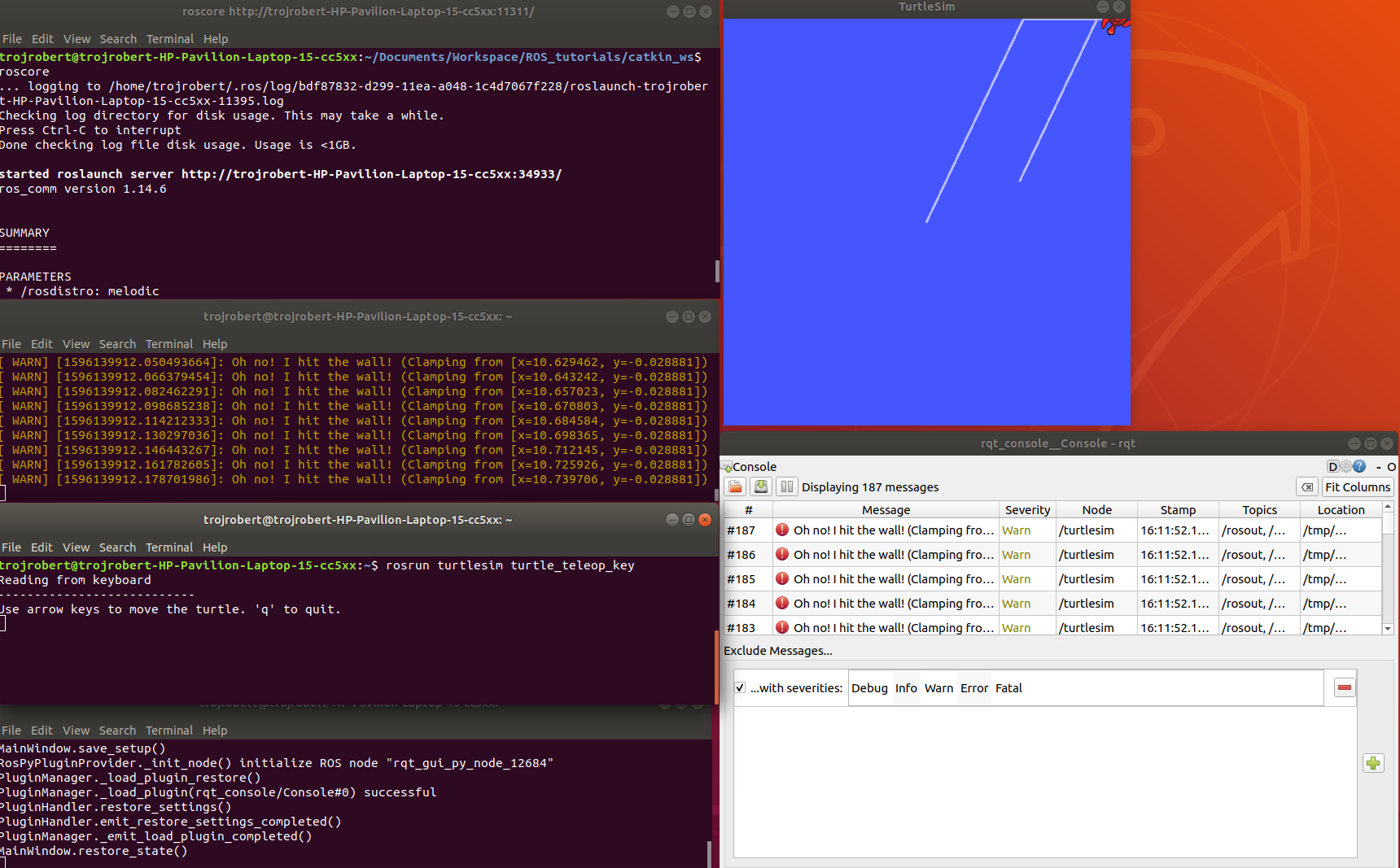The image size is (1400, 868).
Task: Click the roscore terminal vertical scrollbar
Action: [716, 272]
